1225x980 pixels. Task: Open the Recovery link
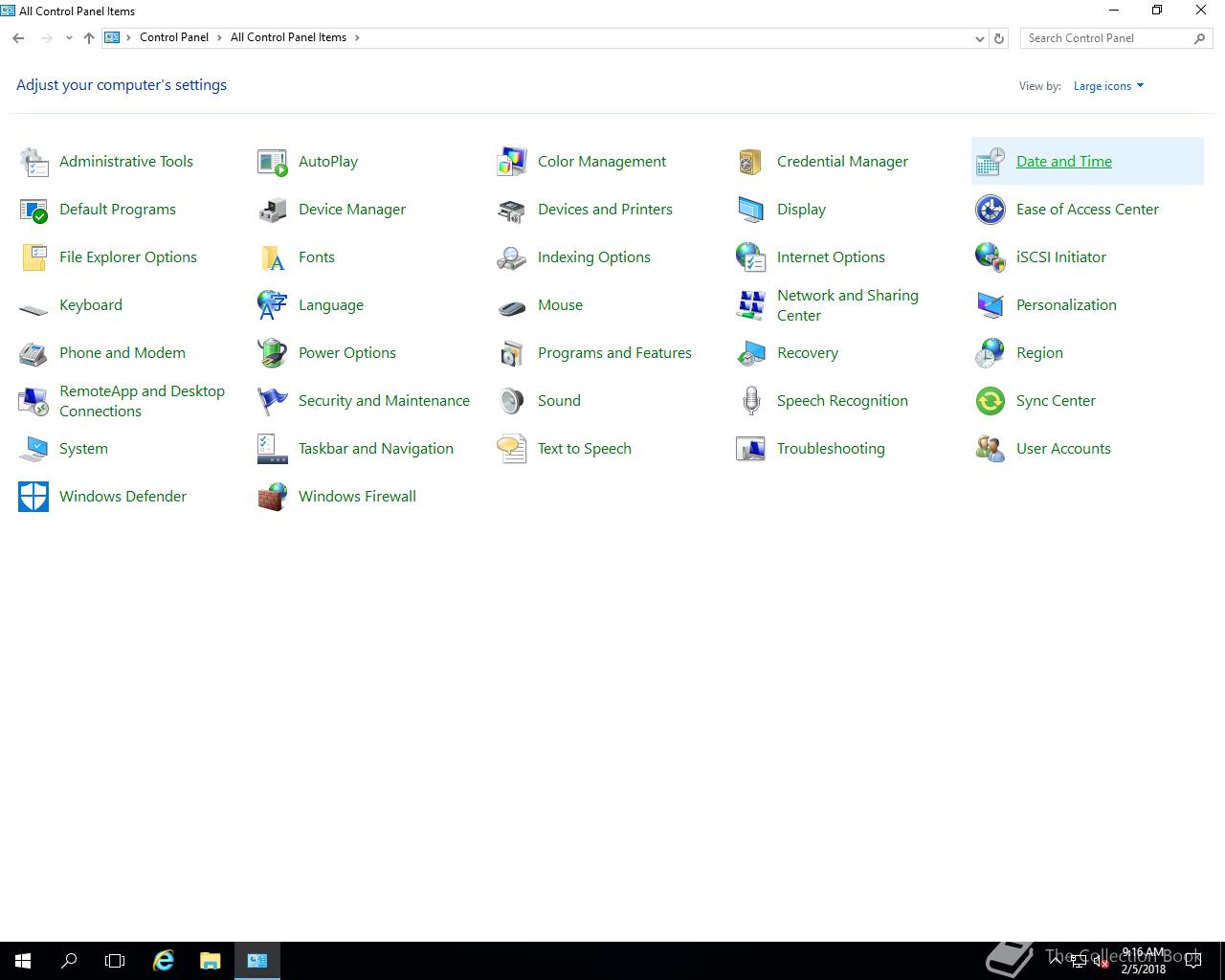pos(808,353)
